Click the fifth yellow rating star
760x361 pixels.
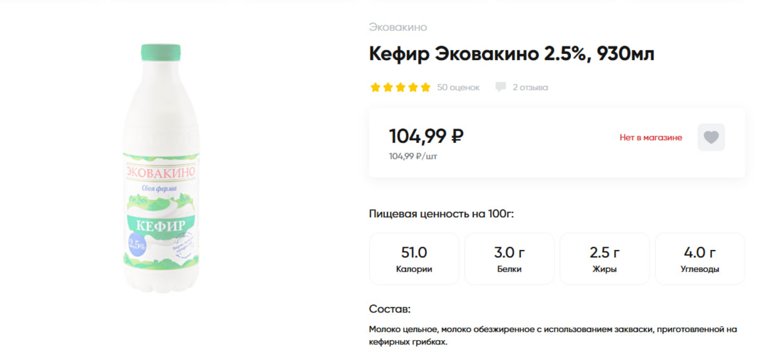[x=426, y=87]
